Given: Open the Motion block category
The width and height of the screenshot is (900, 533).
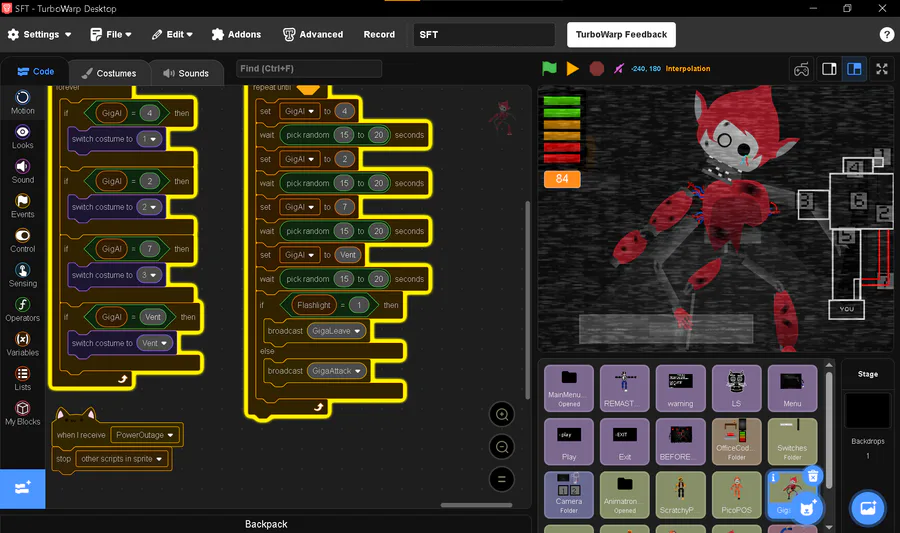Looking at the screenshot, I should 22,103.
